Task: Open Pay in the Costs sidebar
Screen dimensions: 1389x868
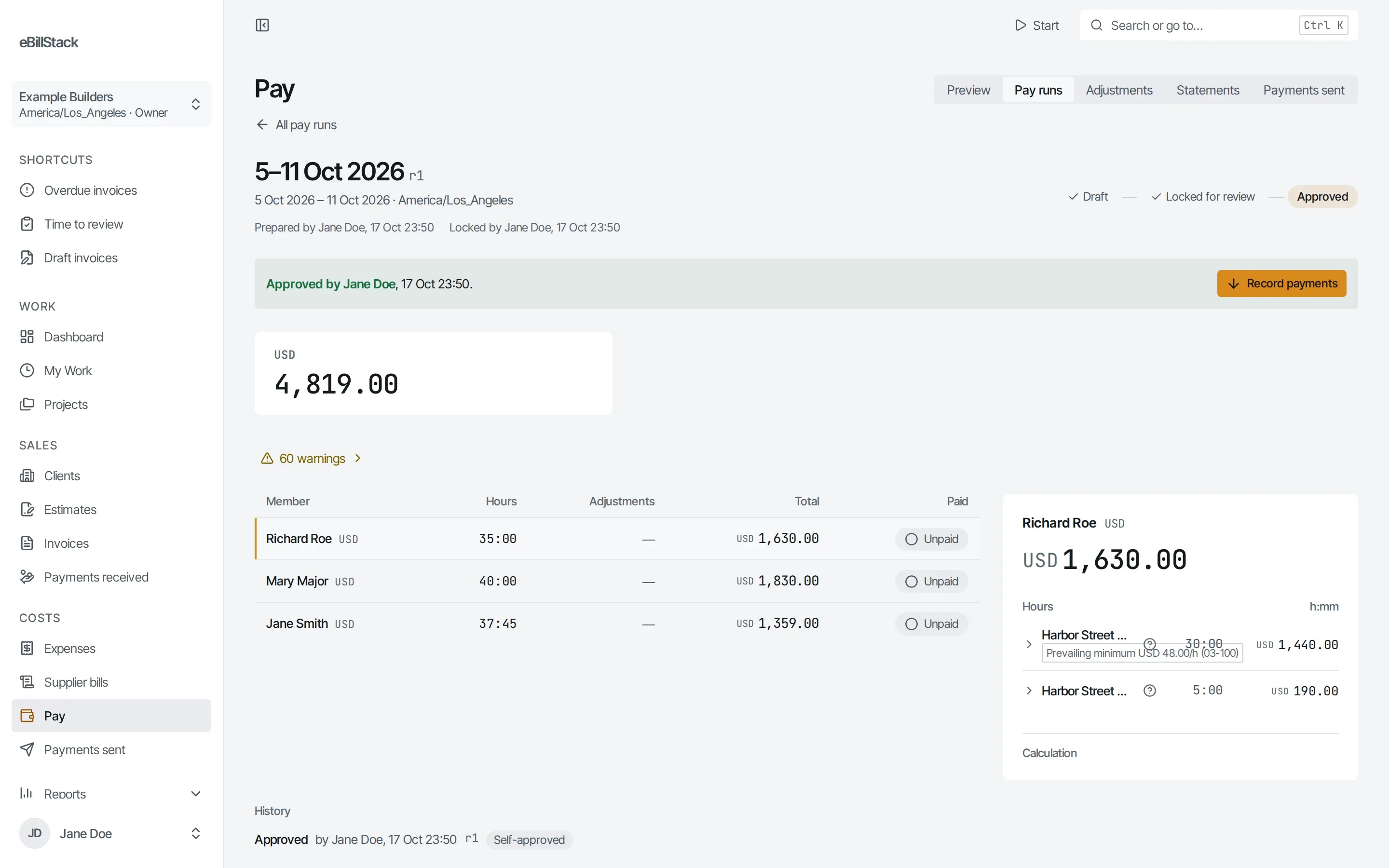Action: [x=111, y=716]
